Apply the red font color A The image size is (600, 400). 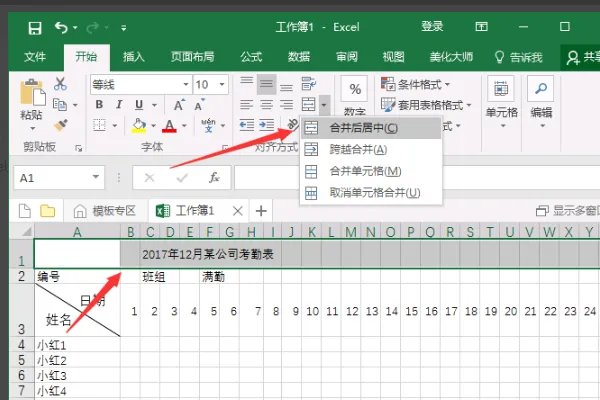169,125
